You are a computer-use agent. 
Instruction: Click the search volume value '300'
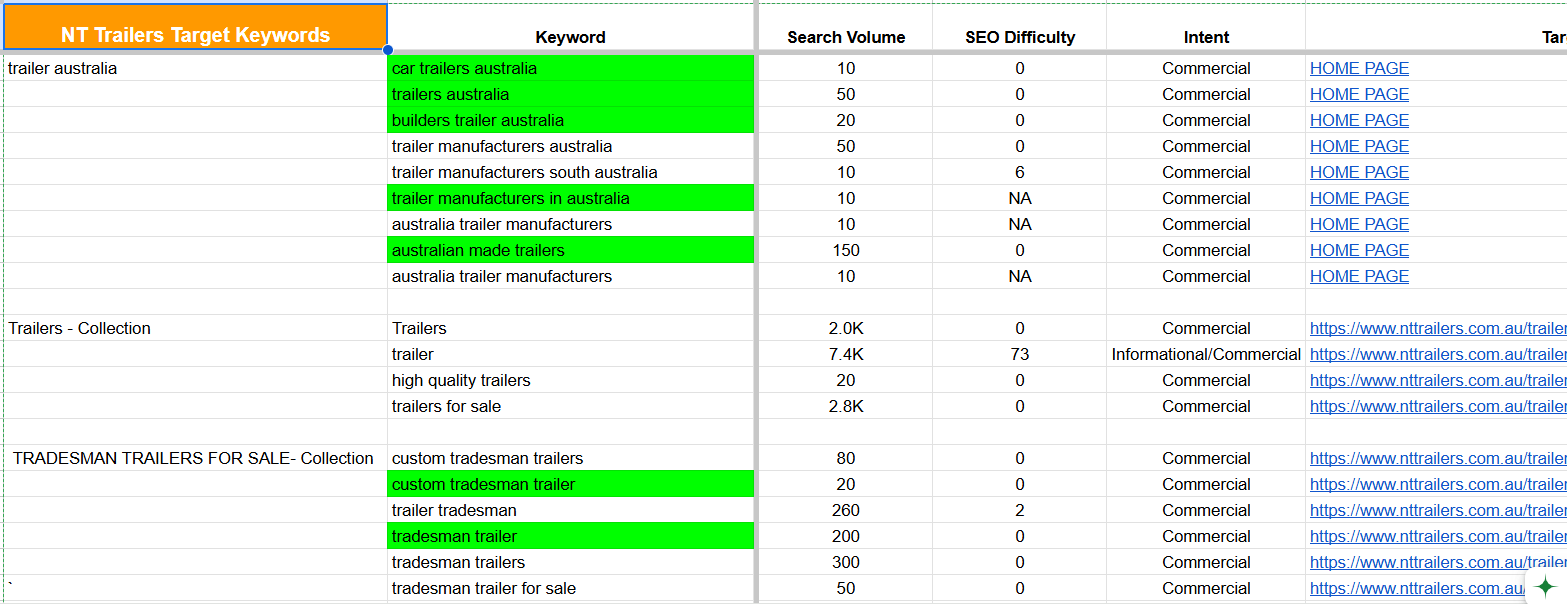point(846,562)
